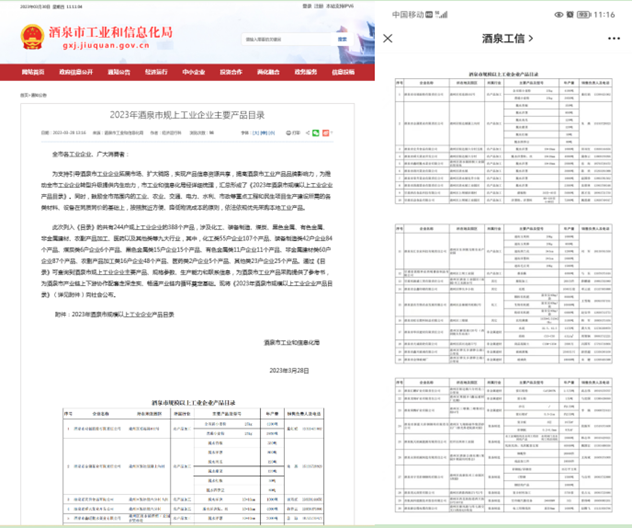Open the second table image in mobile view

pos(504,294)
